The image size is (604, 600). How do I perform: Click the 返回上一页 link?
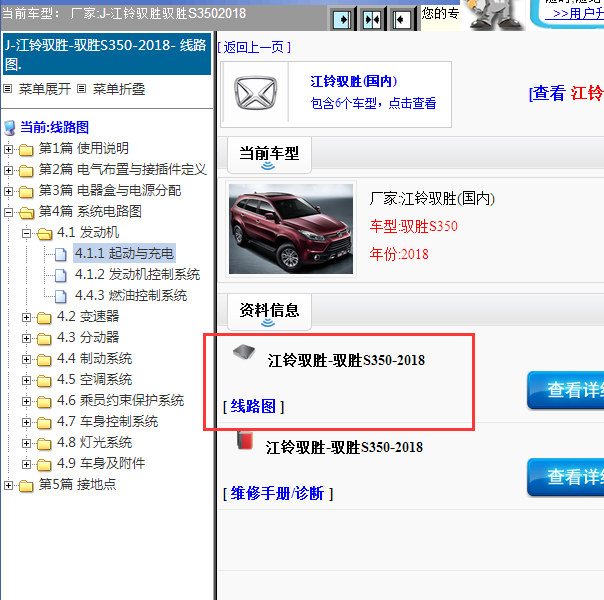click(x=254, y=47)
